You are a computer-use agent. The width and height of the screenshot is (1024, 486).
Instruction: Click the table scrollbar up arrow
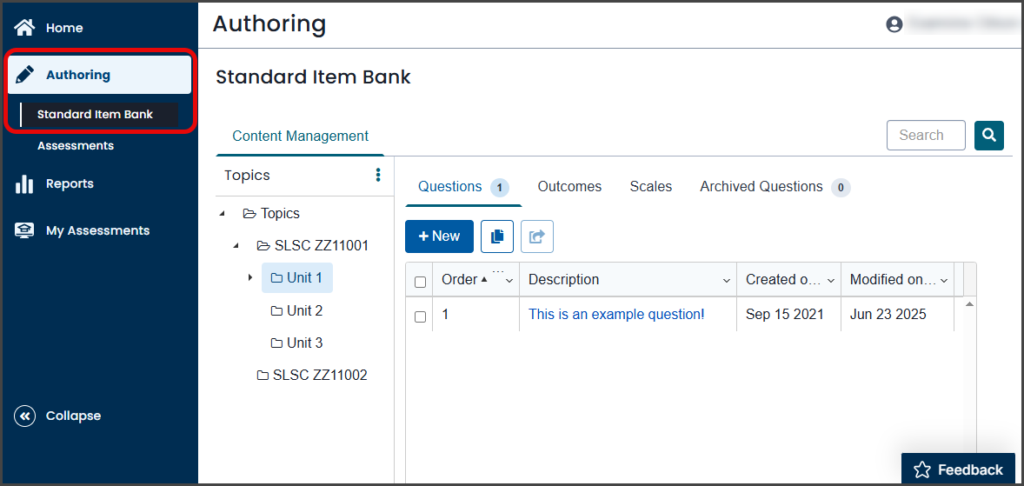(969, 304)
